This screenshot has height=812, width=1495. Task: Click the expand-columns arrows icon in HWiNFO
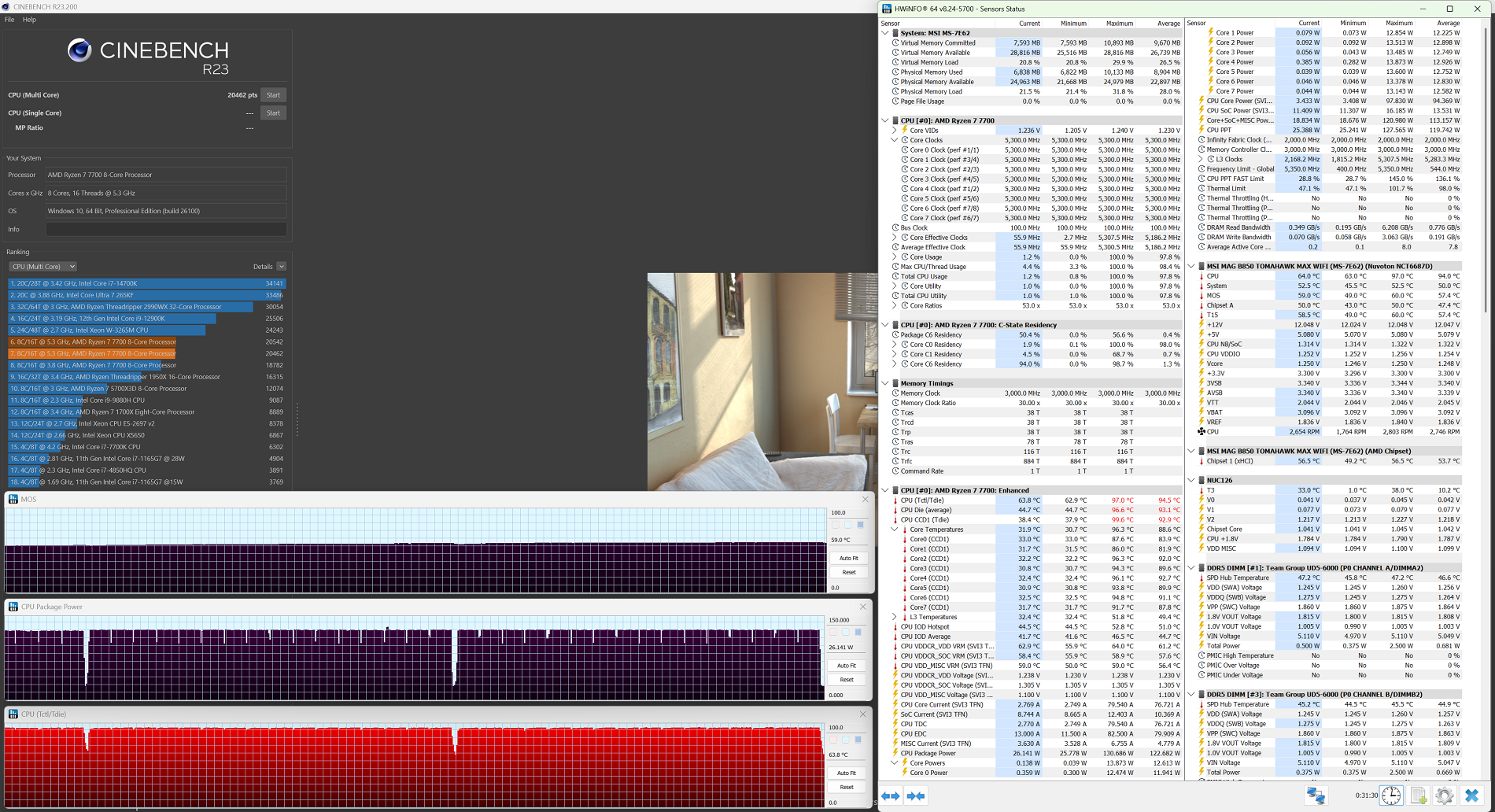point(891,796)
